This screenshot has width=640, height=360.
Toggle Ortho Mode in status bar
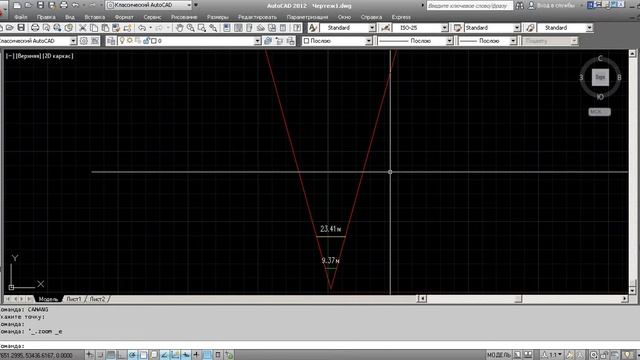click(x=122, y=355)
